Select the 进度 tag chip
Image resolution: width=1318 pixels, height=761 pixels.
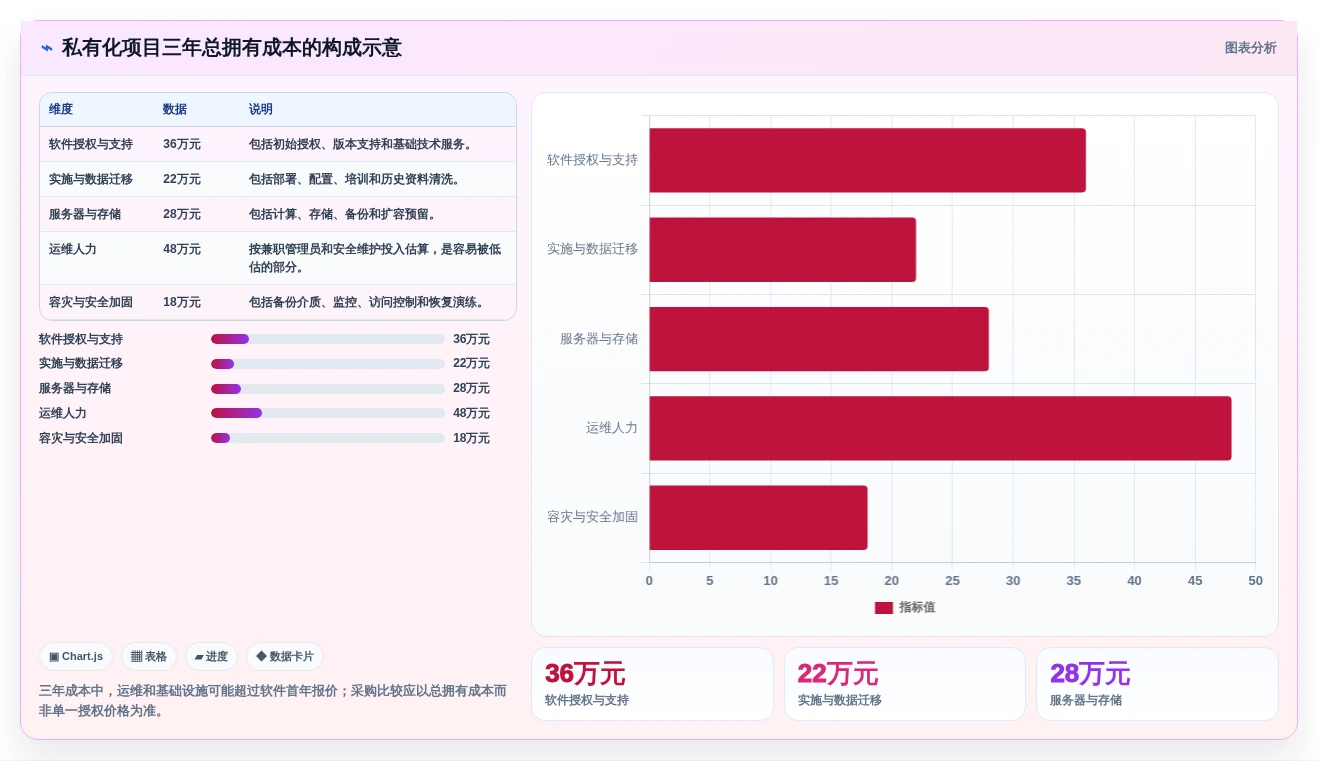click(x=211, y=657)
